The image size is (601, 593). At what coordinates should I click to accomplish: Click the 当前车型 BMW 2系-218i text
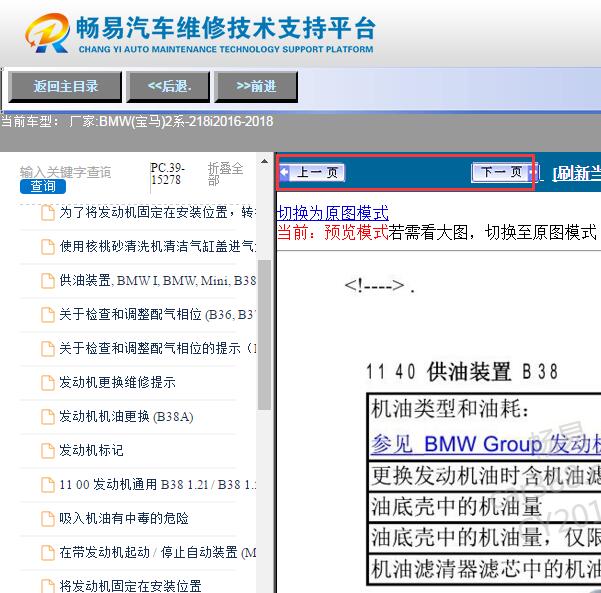point(137,122)
